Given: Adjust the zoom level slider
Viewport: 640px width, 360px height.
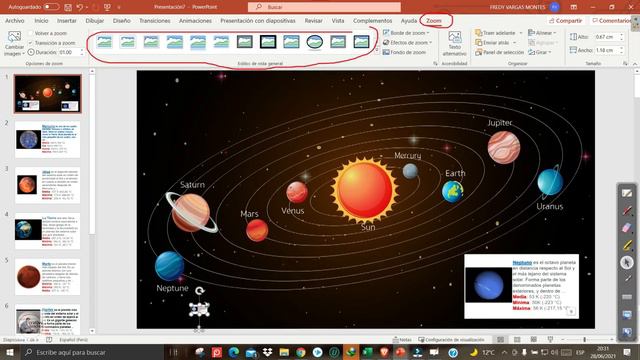Looking at the screenshot, I should coord(585,340).
